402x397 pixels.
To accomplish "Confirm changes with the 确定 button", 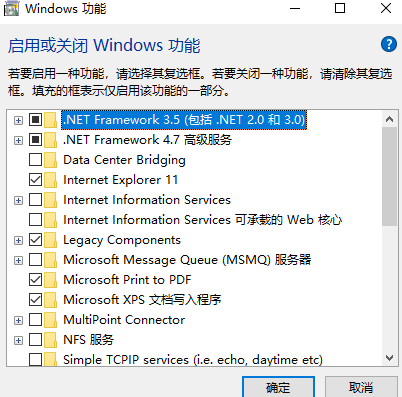I will click(x=278, y=387).
